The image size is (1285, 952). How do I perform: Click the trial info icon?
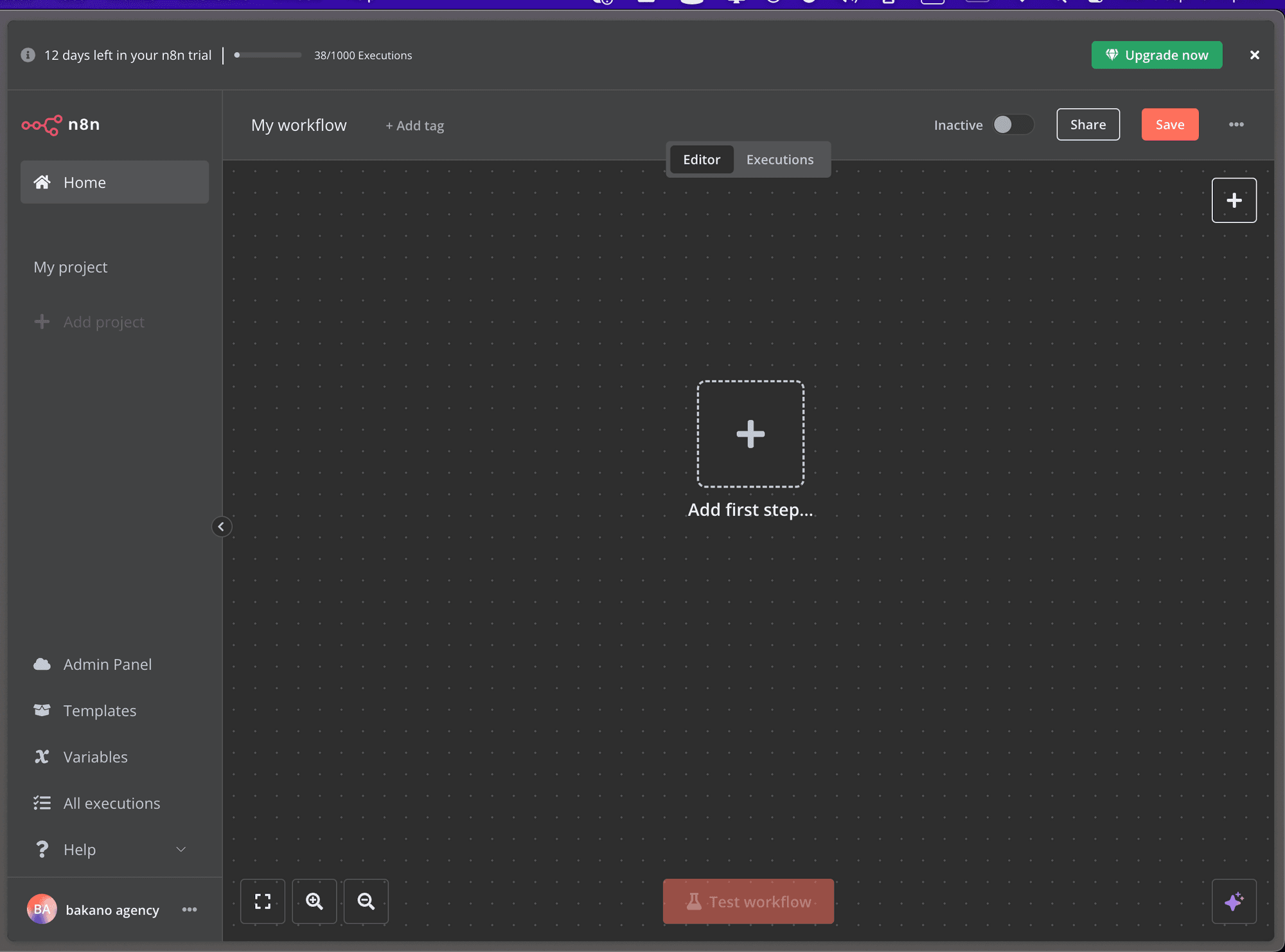point(28,55)
